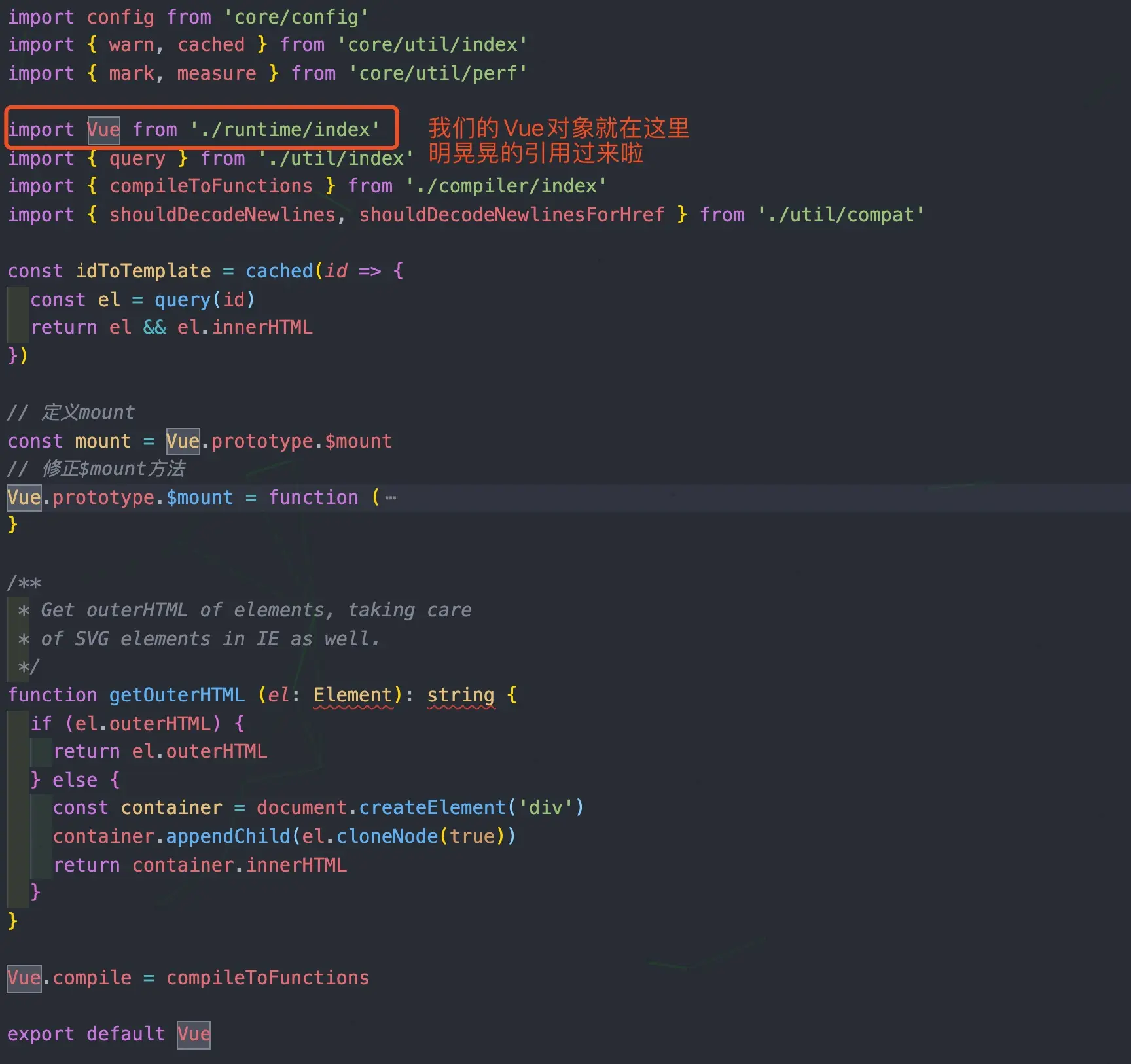
Task: Click compileToFunctions on the Vue.compile line
Action: [x=268, y=978]
